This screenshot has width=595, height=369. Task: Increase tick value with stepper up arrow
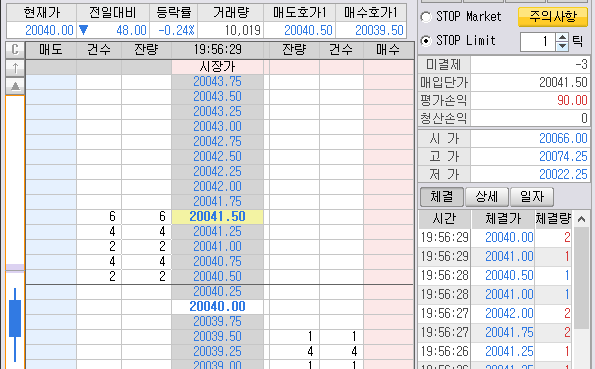(562, 37)
